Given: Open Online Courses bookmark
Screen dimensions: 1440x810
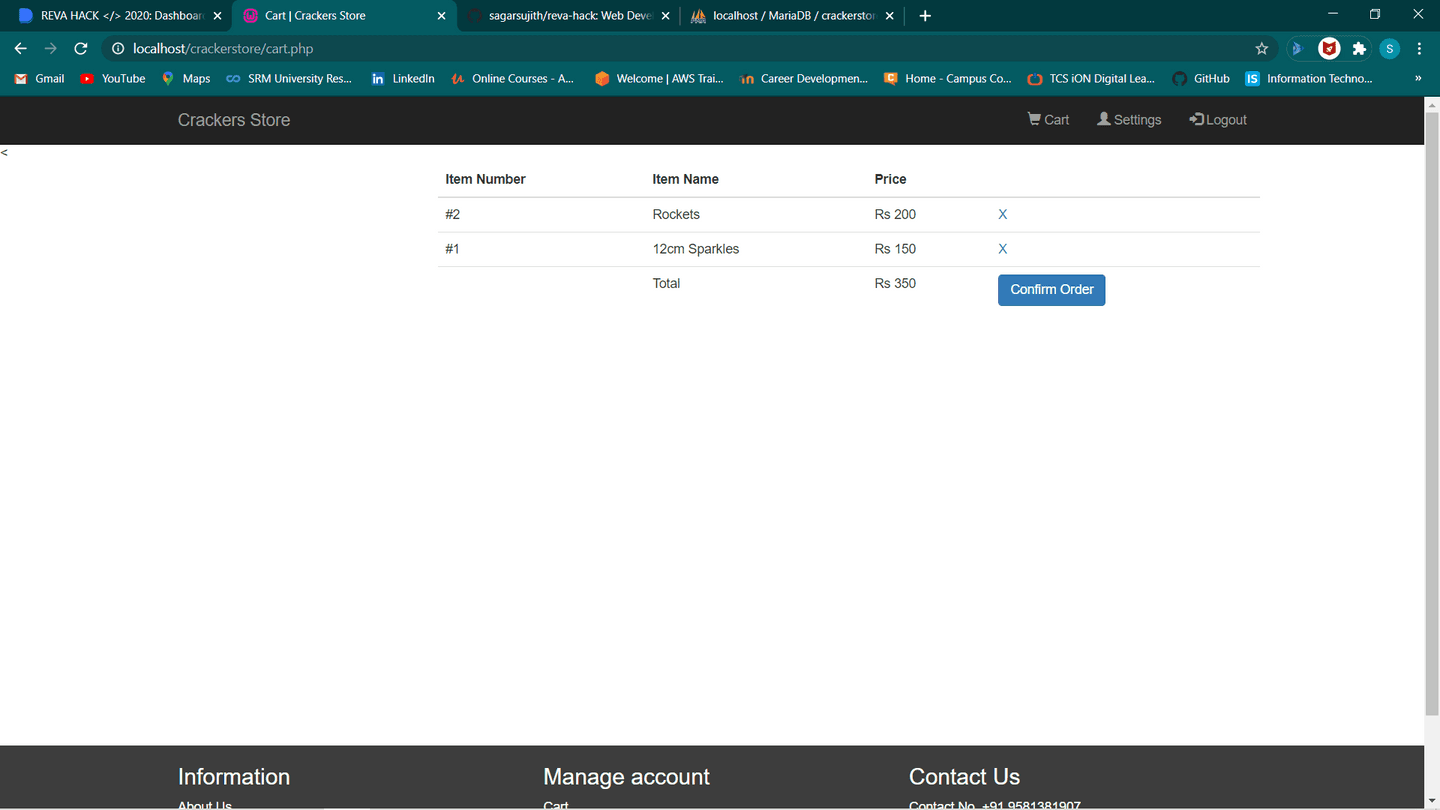Looking at the screenshot, I should click(x=513, y=78).
